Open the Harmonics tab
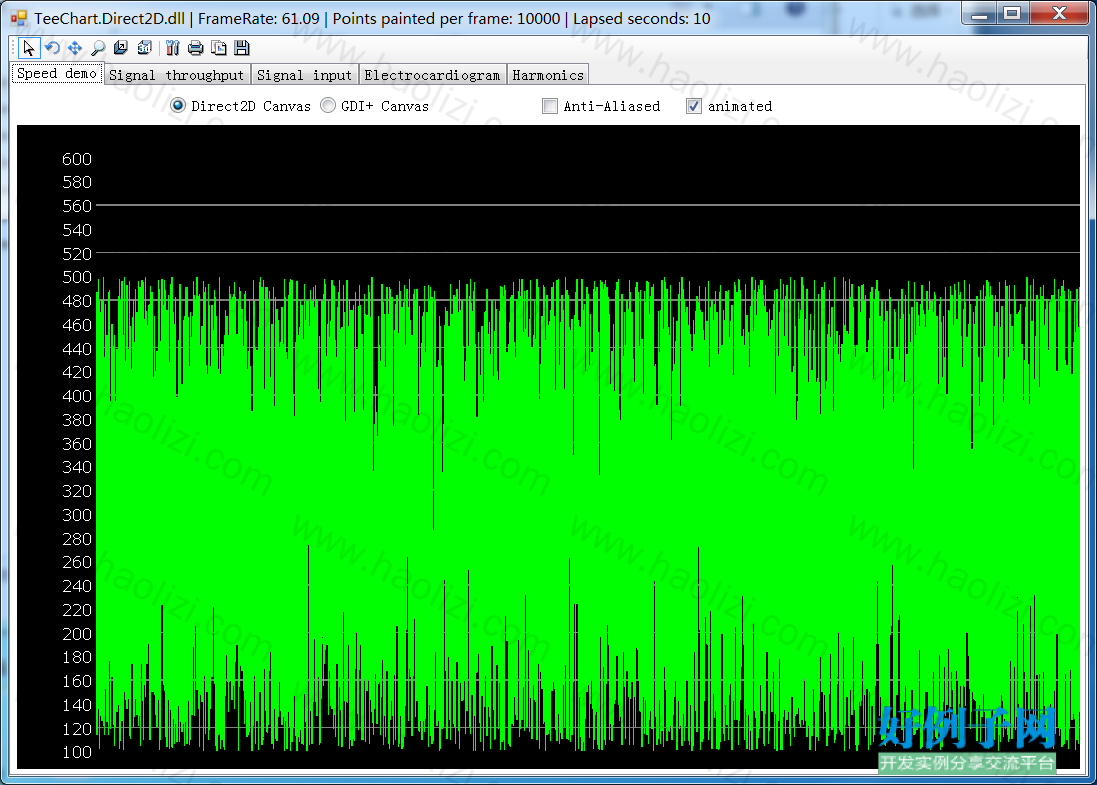Image resolution: width=1097 pixels, height=785 pixels. coord(548,75)
